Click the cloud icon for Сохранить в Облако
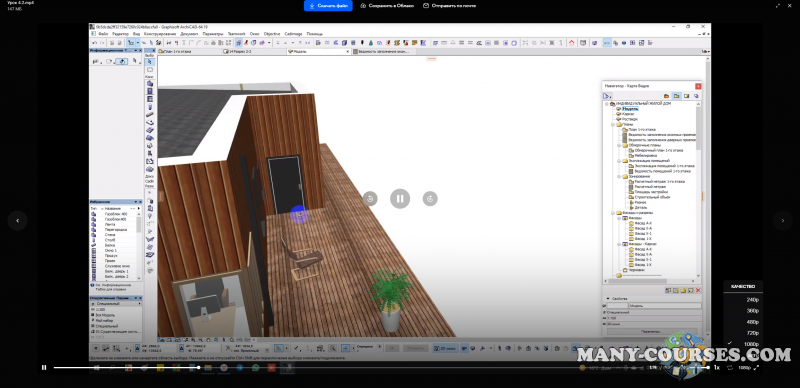The height and width of the screenshot is (388, 800). tap(363, 6)
